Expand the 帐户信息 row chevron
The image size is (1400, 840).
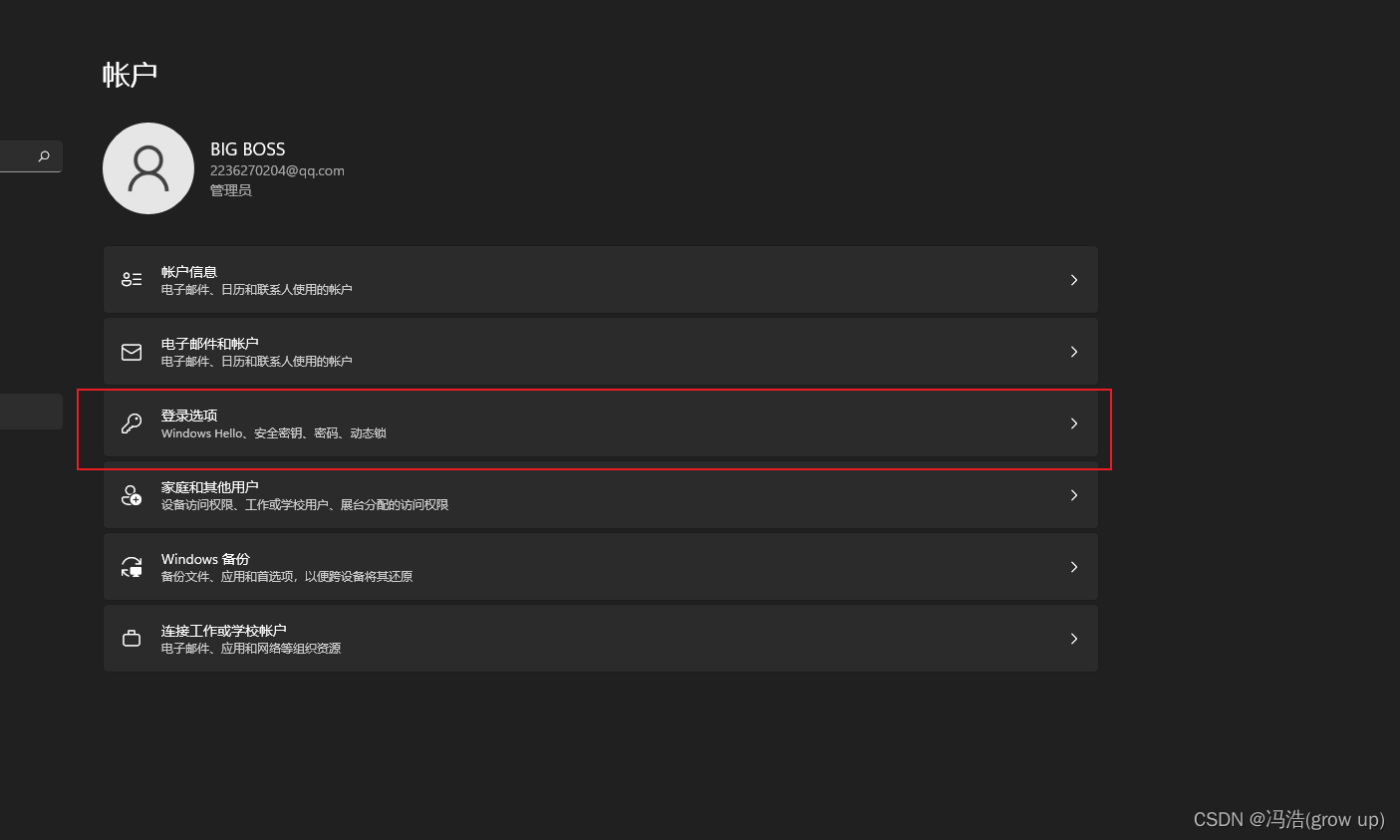[1074, 280]
